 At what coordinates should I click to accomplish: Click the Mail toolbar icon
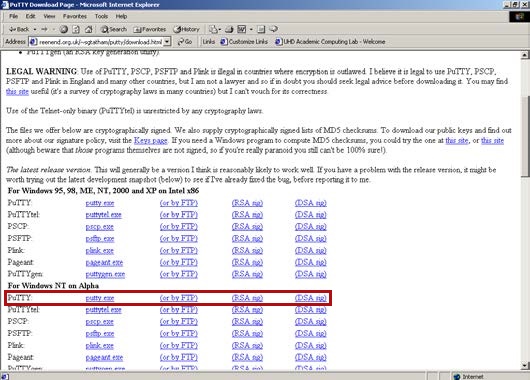tap(213, 29)
